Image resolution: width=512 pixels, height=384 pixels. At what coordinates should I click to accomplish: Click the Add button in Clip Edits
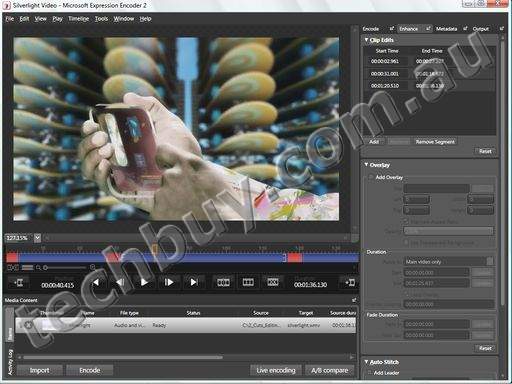pyautogui.click(x=374, y=142)
